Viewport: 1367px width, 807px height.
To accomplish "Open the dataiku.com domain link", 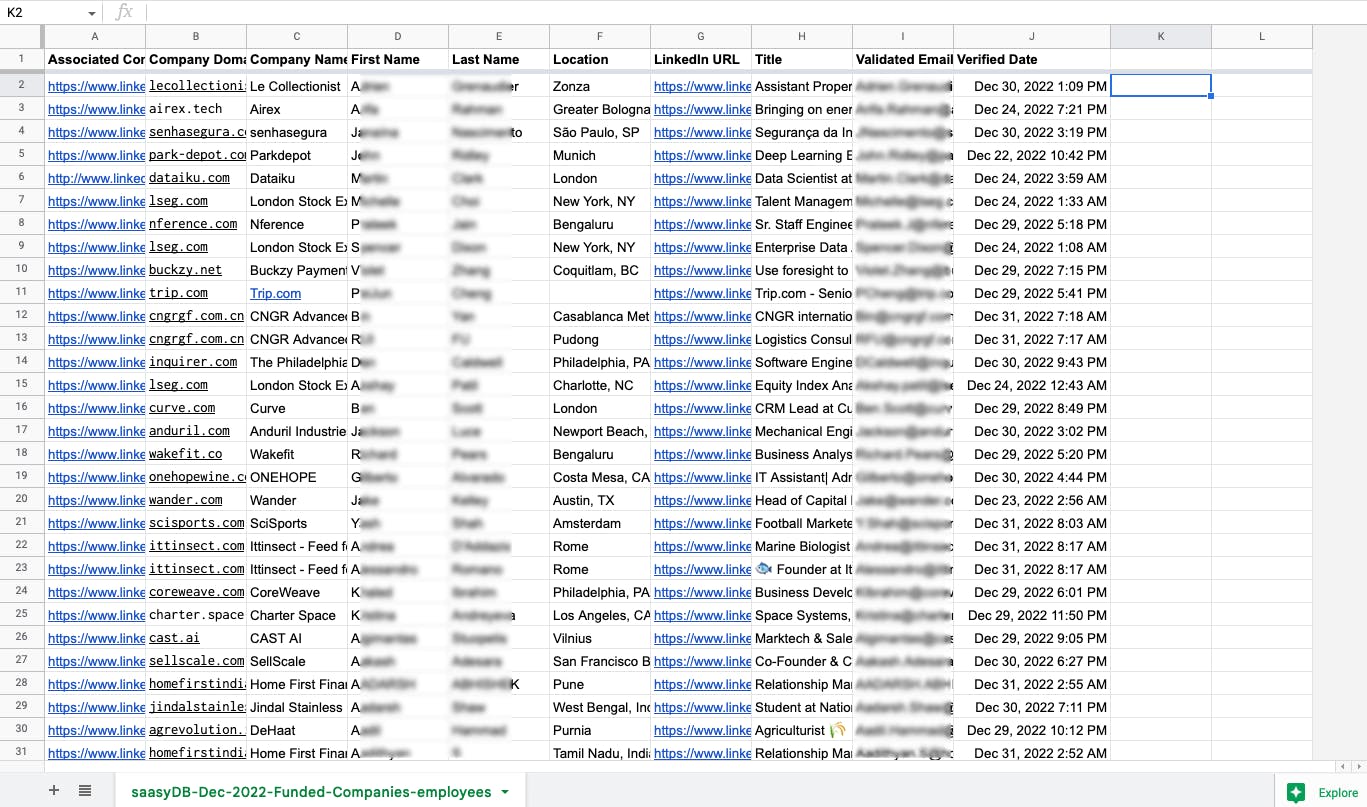I will [190, 178].
